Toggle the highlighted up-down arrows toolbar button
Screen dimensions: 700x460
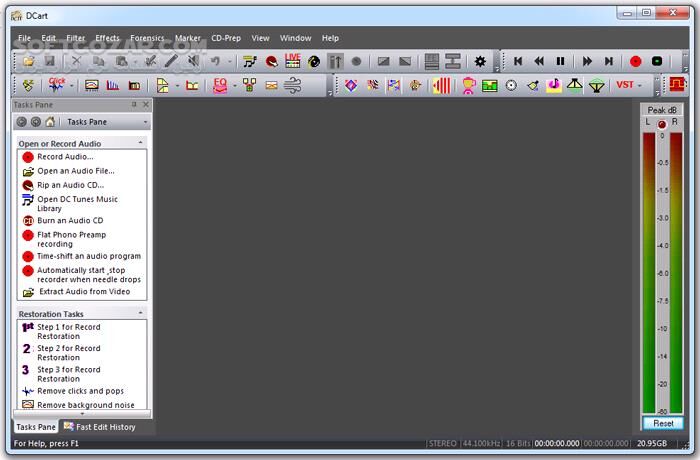(x=336, y=61)
